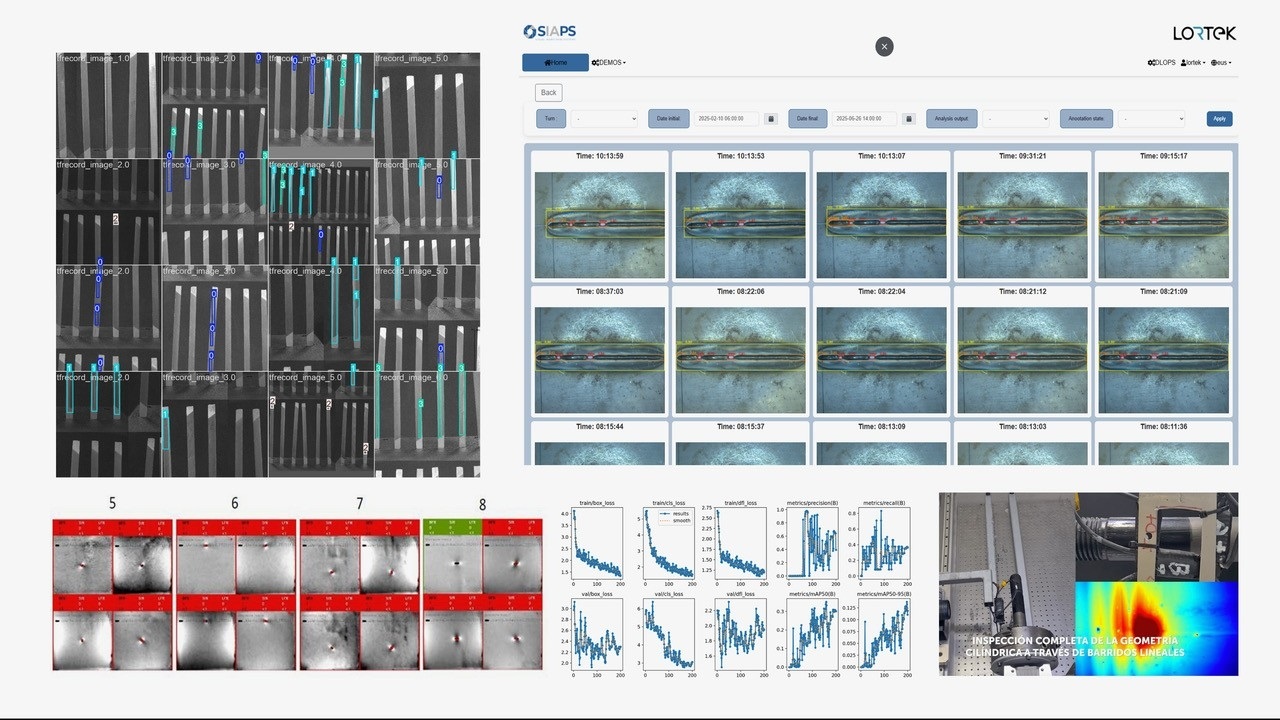Click the Apply filter button
This screenshot has width=1280, height=720.
[1219, 118]
